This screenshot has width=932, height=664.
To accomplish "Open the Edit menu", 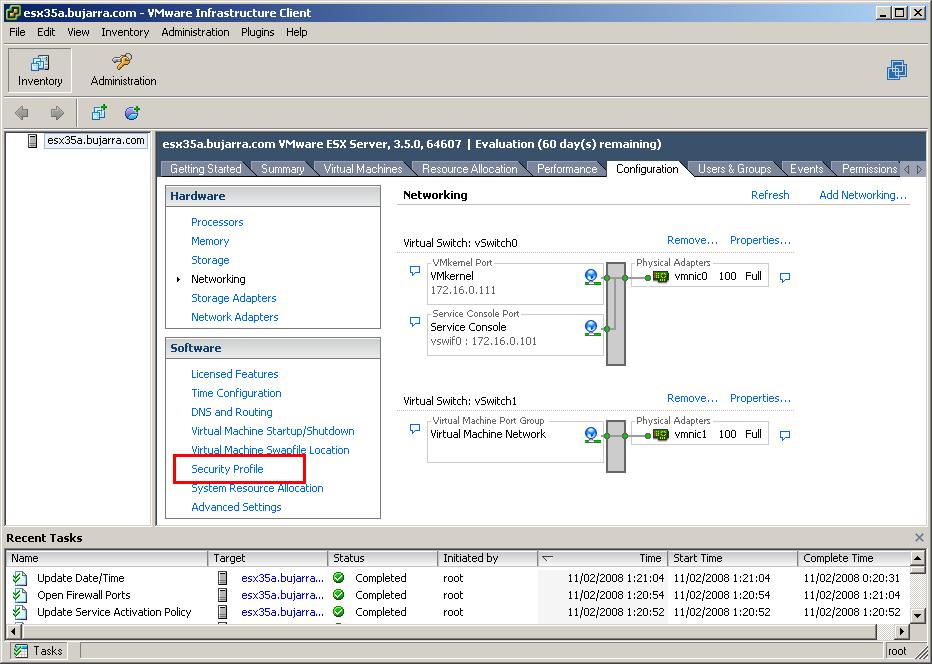I will click(46, 32).
